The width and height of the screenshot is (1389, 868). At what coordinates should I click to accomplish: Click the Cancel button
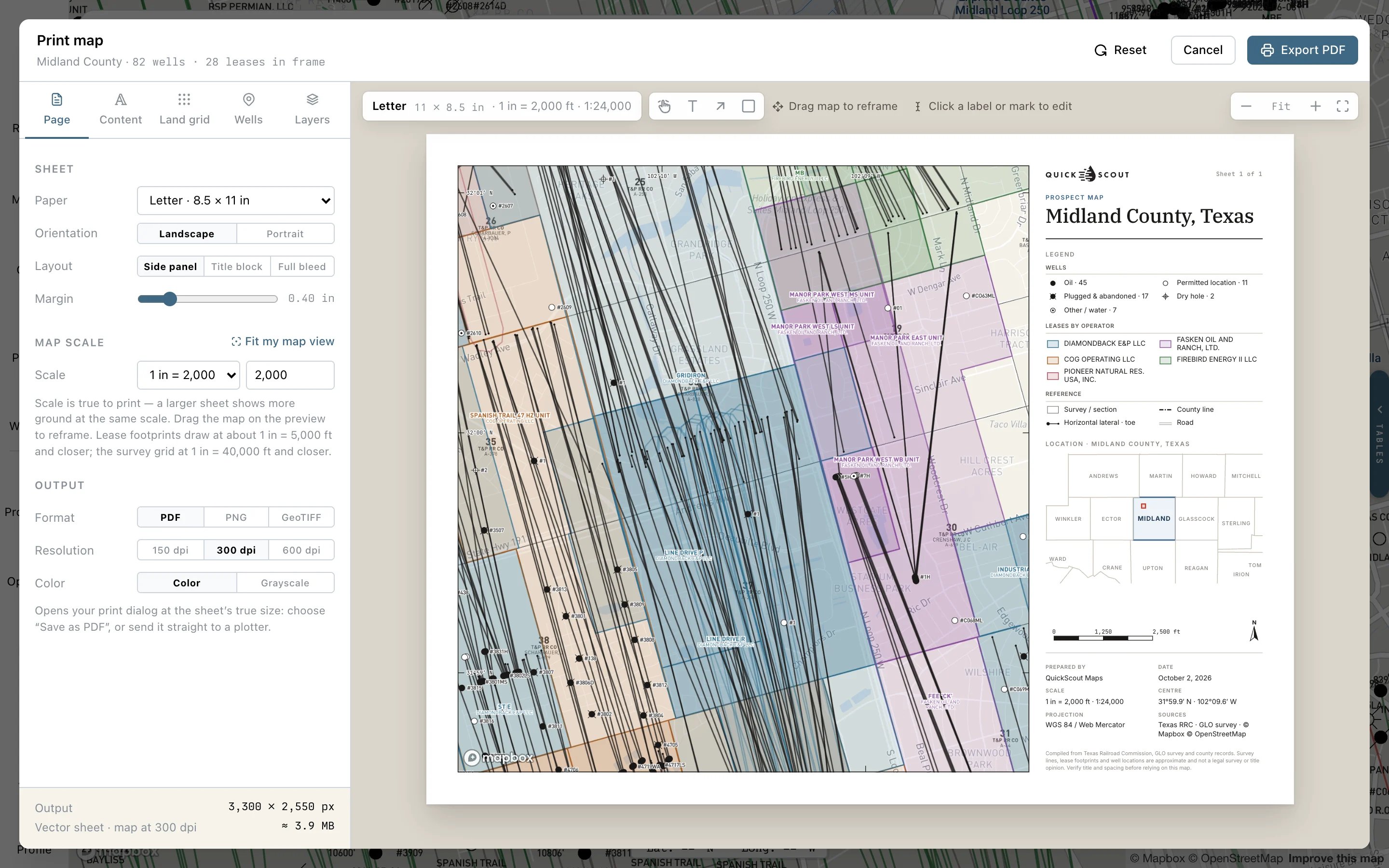point(1203,50)
